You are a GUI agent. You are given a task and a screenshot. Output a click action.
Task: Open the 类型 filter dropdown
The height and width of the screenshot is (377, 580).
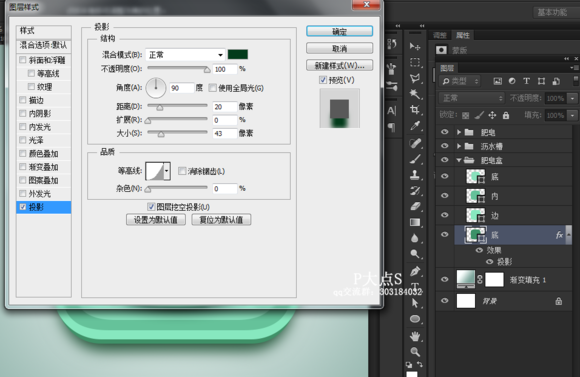coord(460,81)
